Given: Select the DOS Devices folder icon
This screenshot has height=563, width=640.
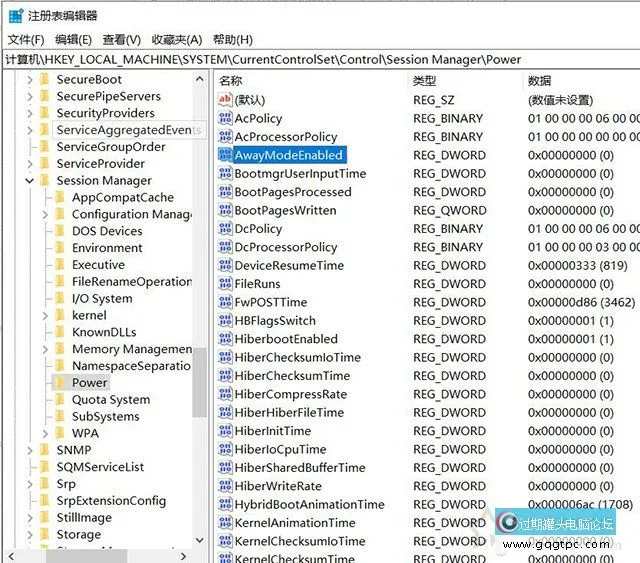Looking at the screenshot, I should click(x=60, y=231).
